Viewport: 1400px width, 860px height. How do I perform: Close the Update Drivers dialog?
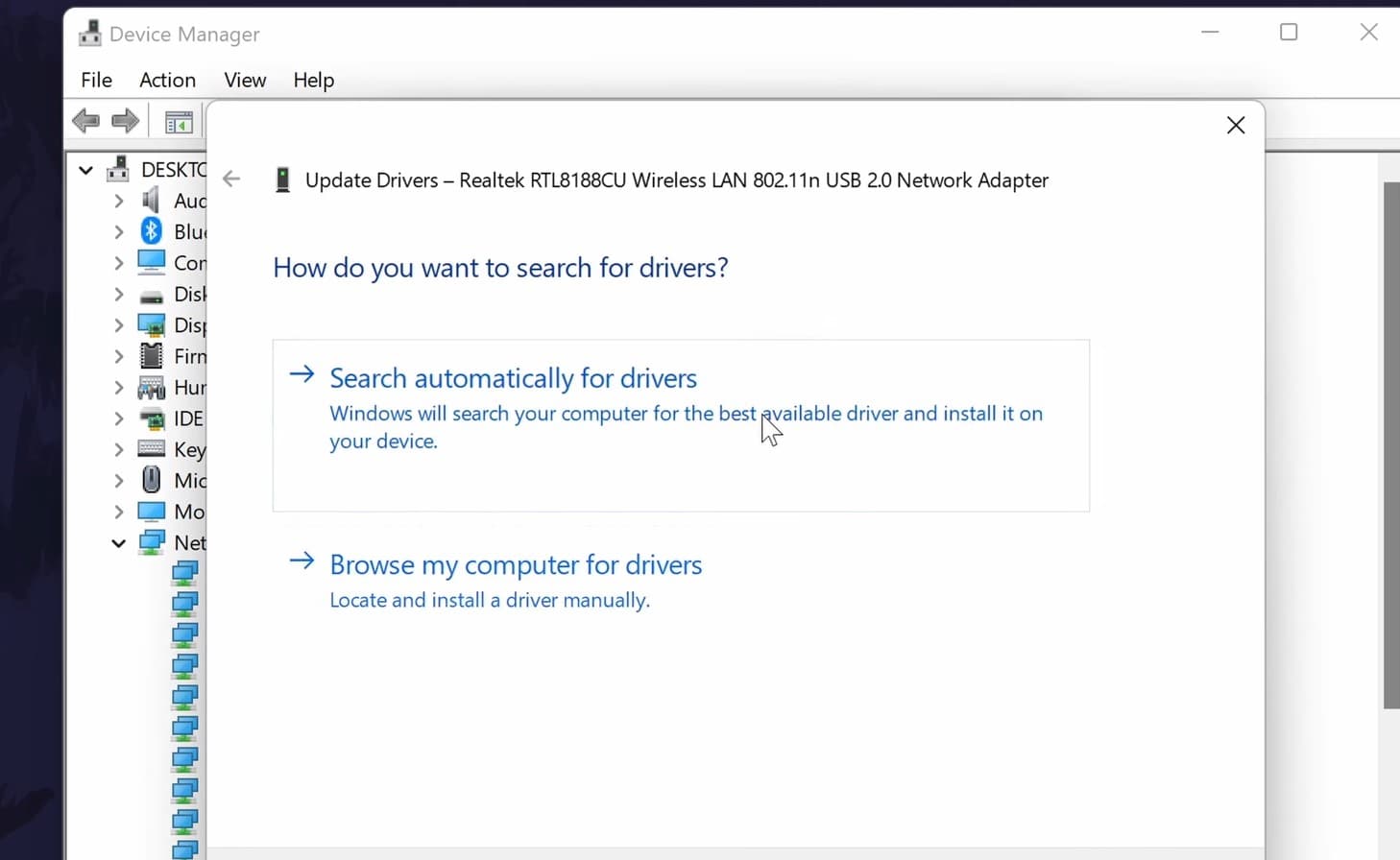pyautogui.click(x=1236, y=126)
